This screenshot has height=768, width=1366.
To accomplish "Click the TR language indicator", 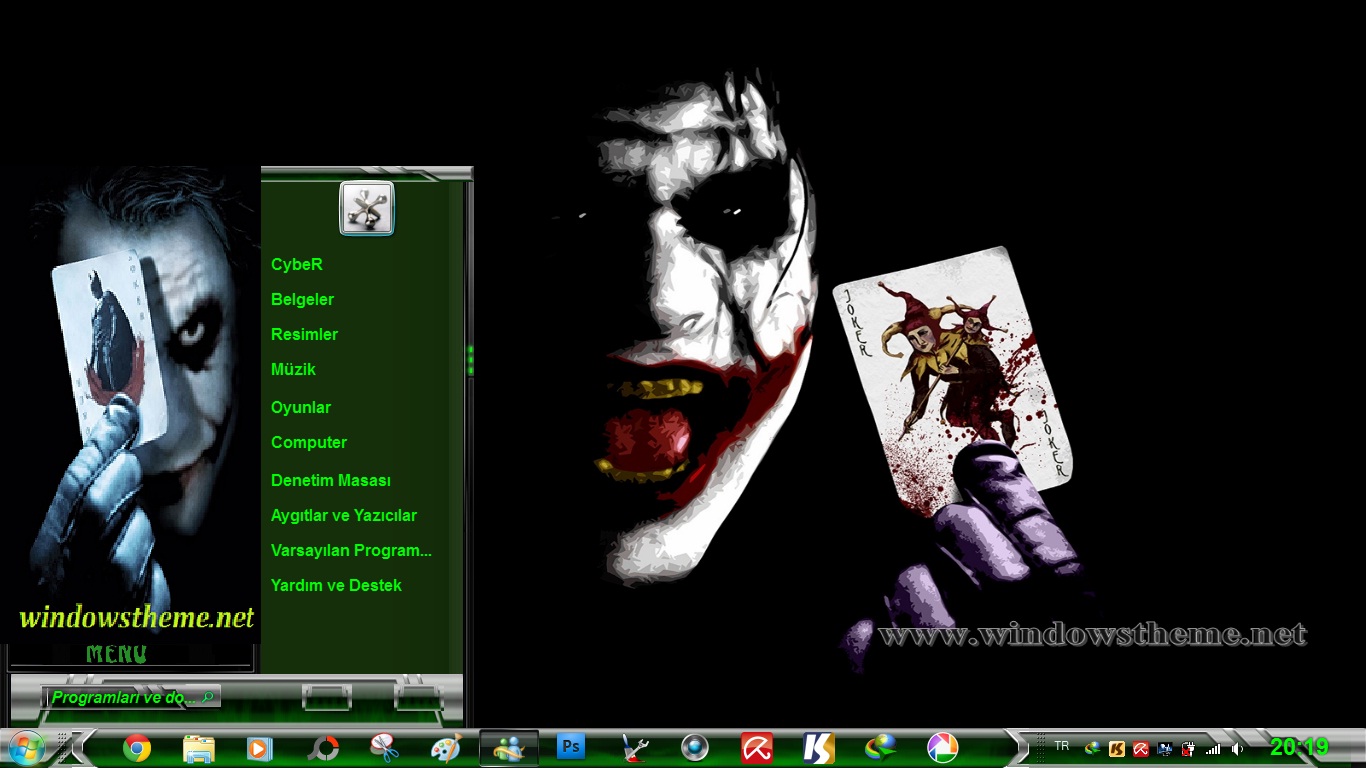I will coord(1062,746).
